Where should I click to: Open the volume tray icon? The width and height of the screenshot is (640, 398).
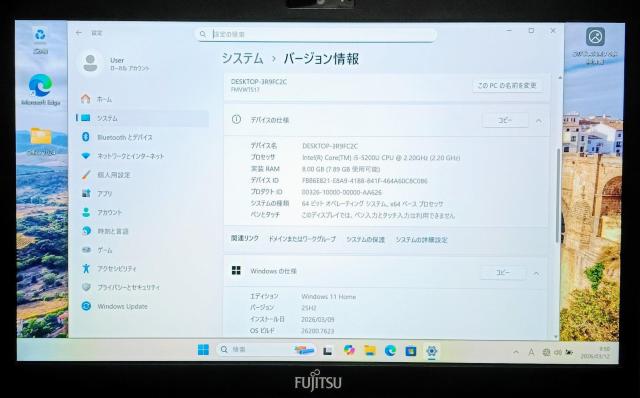[558, 352]
